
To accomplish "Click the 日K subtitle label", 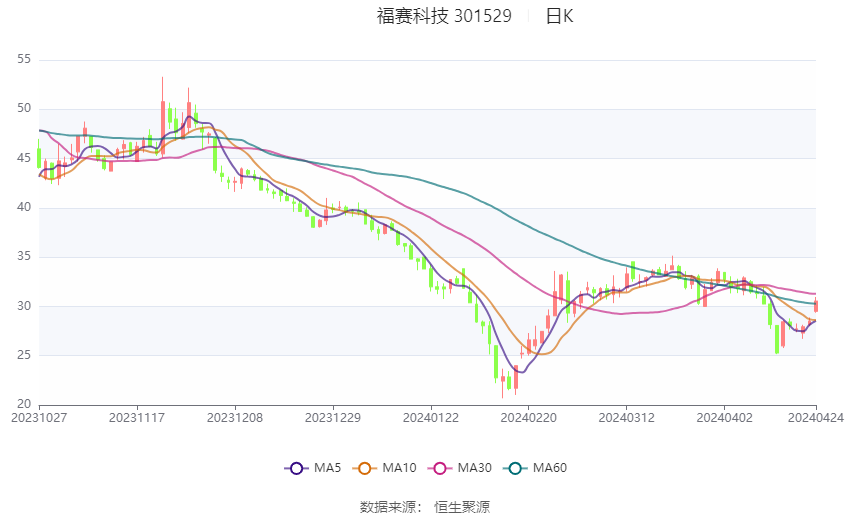I will (559, 16).
